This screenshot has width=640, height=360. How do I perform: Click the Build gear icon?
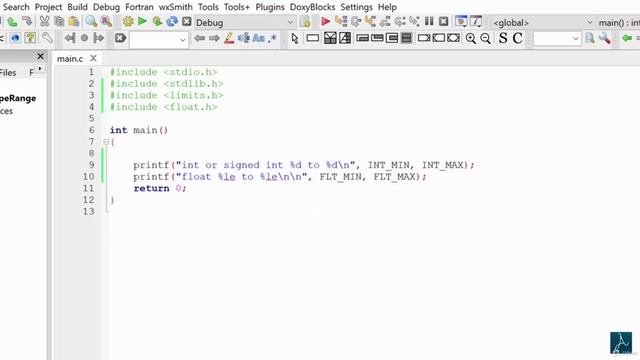click(128, 22)
